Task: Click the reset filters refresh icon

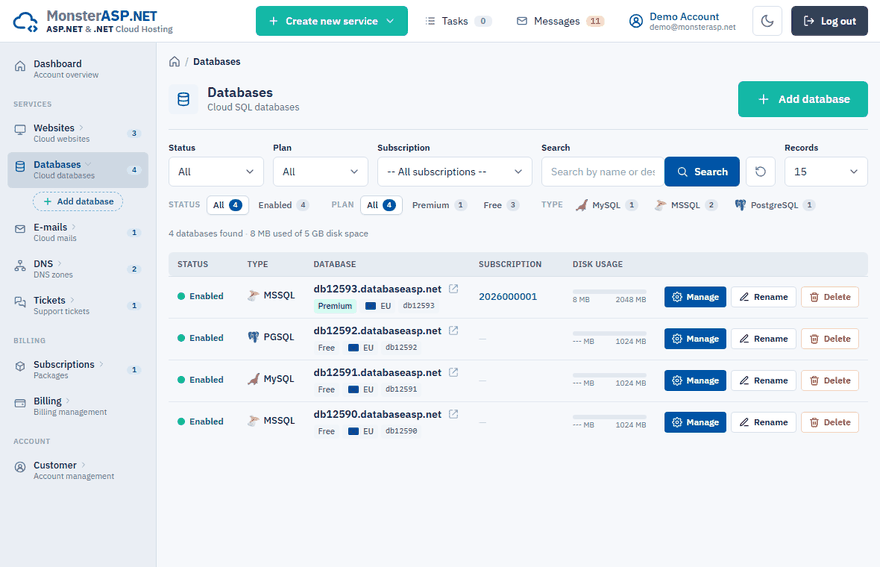Action: [760, 172]
